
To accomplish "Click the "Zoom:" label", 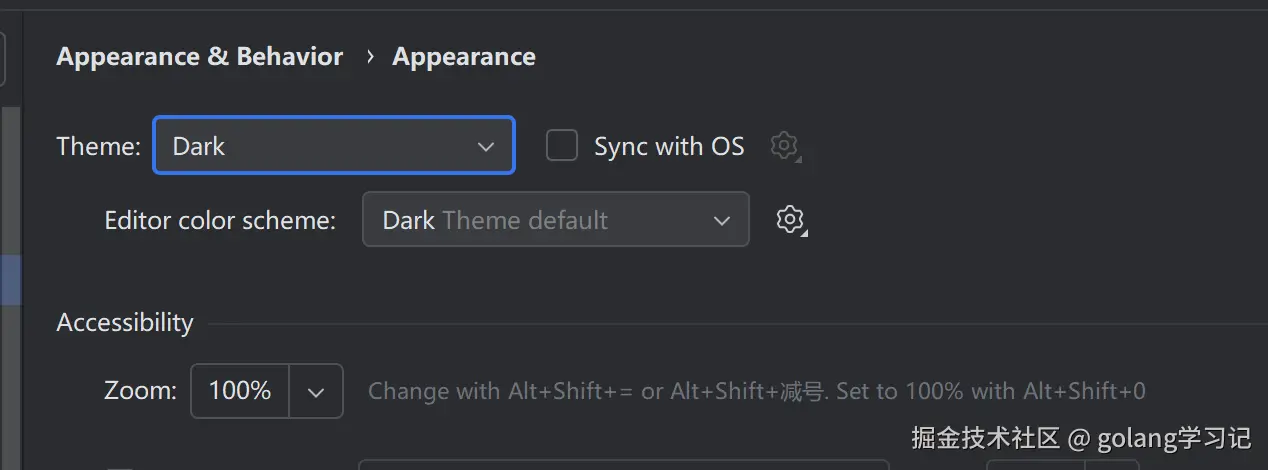I will click(x=140, y=391).
